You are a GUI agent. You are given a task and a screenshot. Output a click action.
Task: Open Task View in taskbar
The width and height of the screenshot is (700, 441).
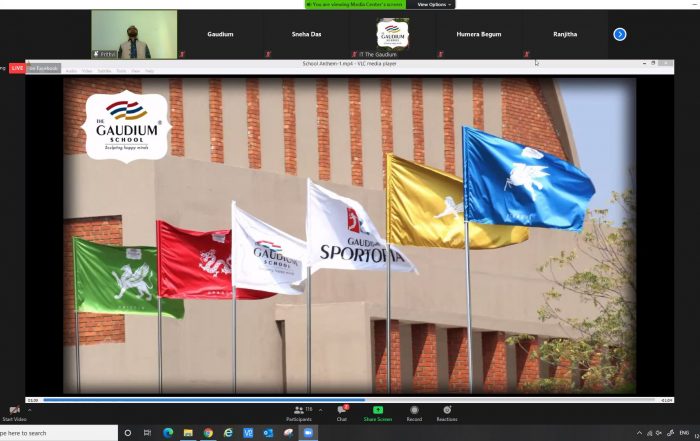pos(147,433)
